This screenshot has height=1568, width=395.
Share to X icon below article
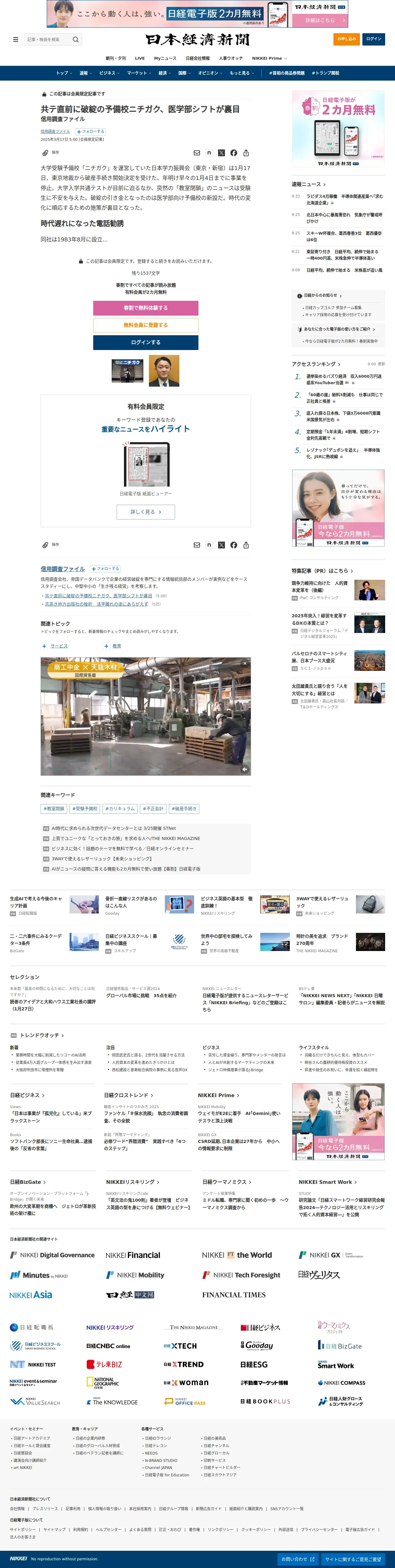pyautogui.click(x=221, y=545)
